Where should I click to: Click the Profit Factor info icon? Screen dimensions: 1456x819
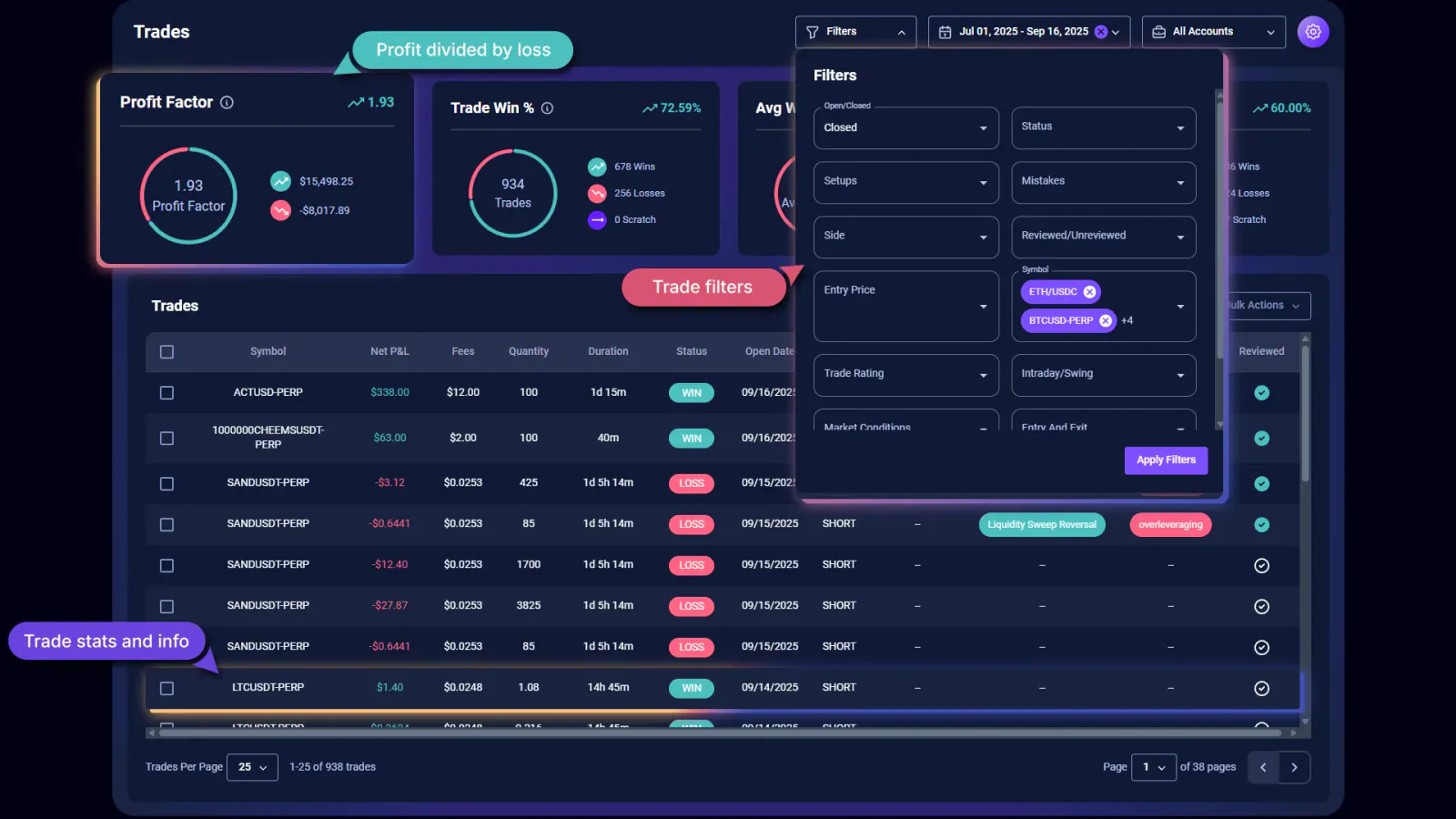tap(225, 102)
